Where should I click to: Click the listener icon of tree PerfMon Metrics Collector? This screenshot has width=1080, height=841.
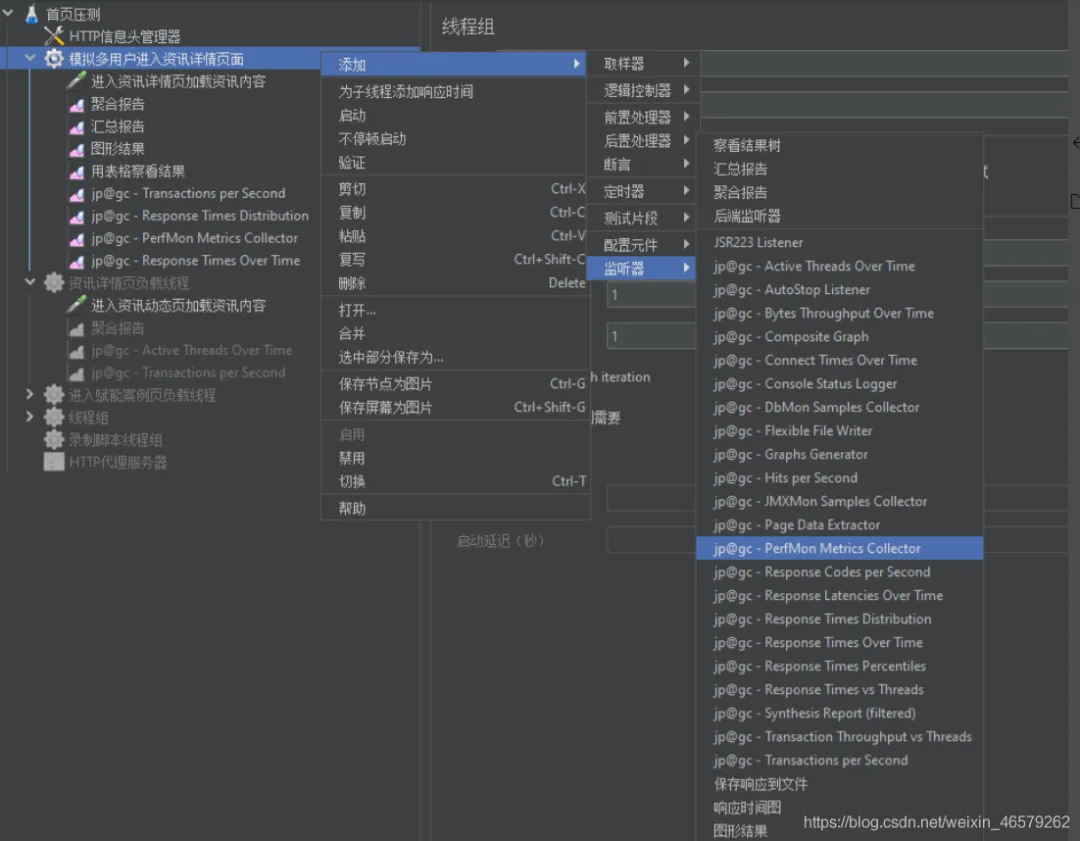pyautogui.click(x=76, y=238)
